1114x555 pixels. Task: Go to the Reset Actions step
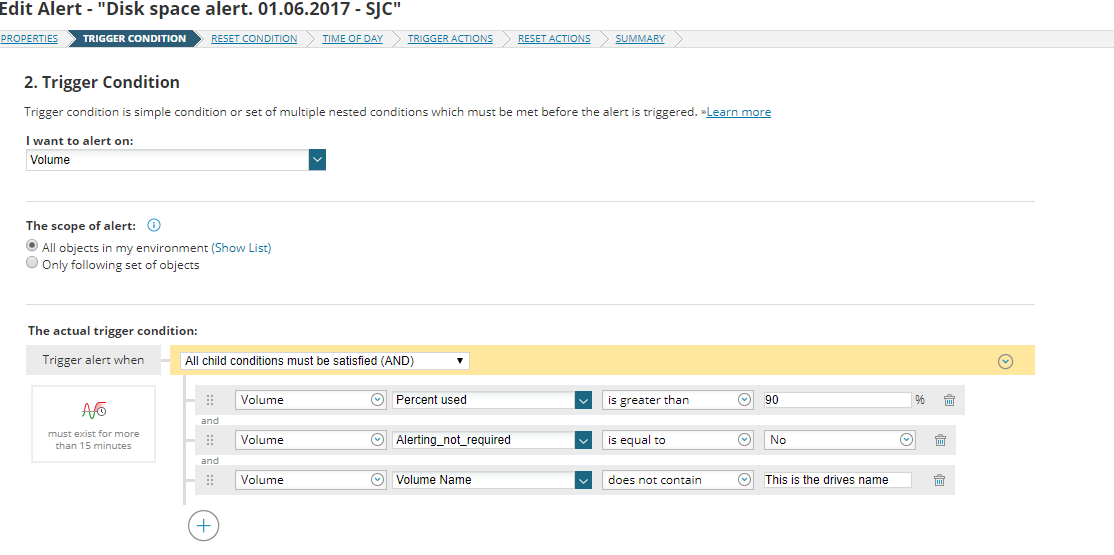(554, 38)
